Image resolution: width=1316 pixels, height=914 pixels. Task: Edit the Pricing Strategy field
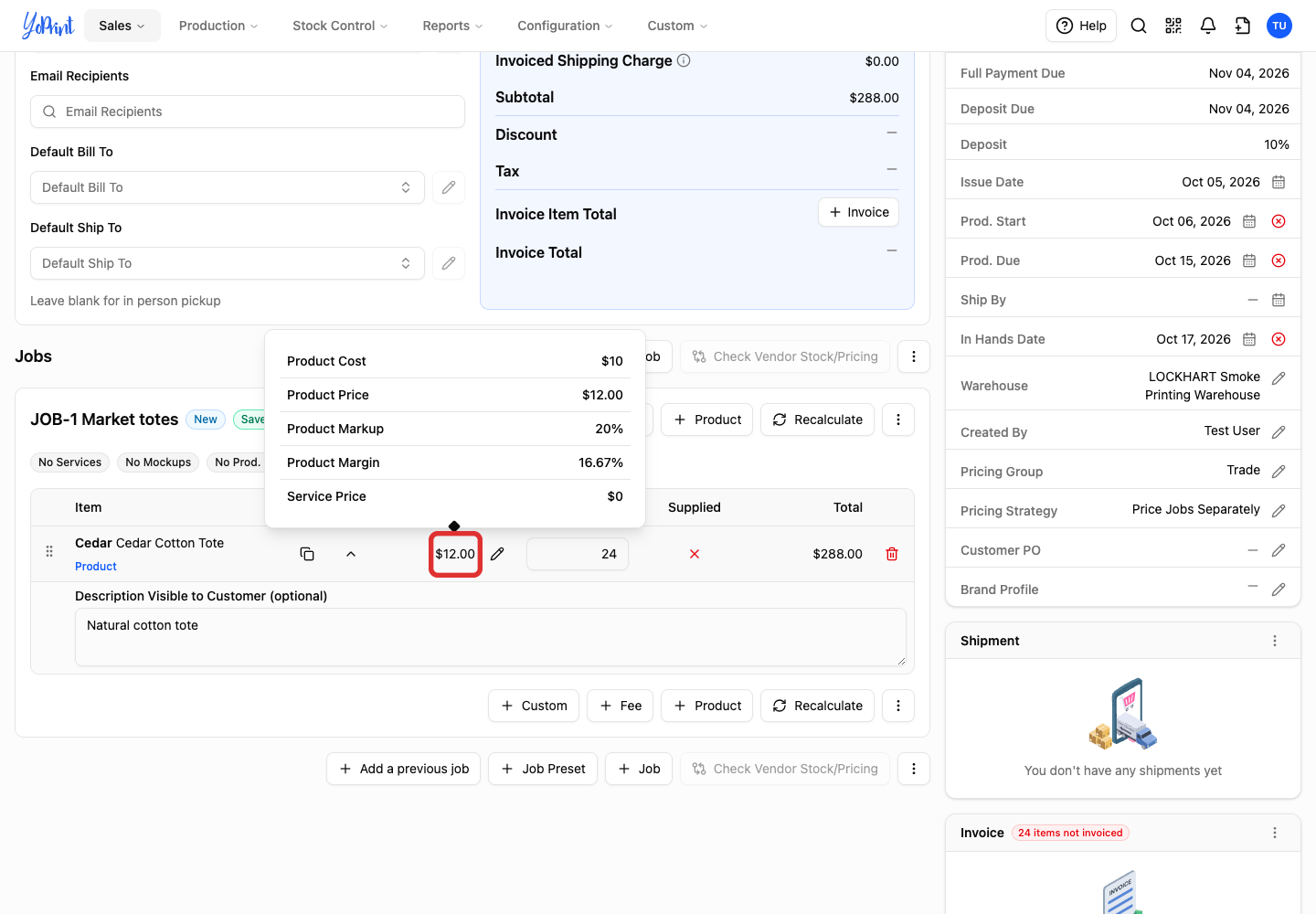(1279, 511)
